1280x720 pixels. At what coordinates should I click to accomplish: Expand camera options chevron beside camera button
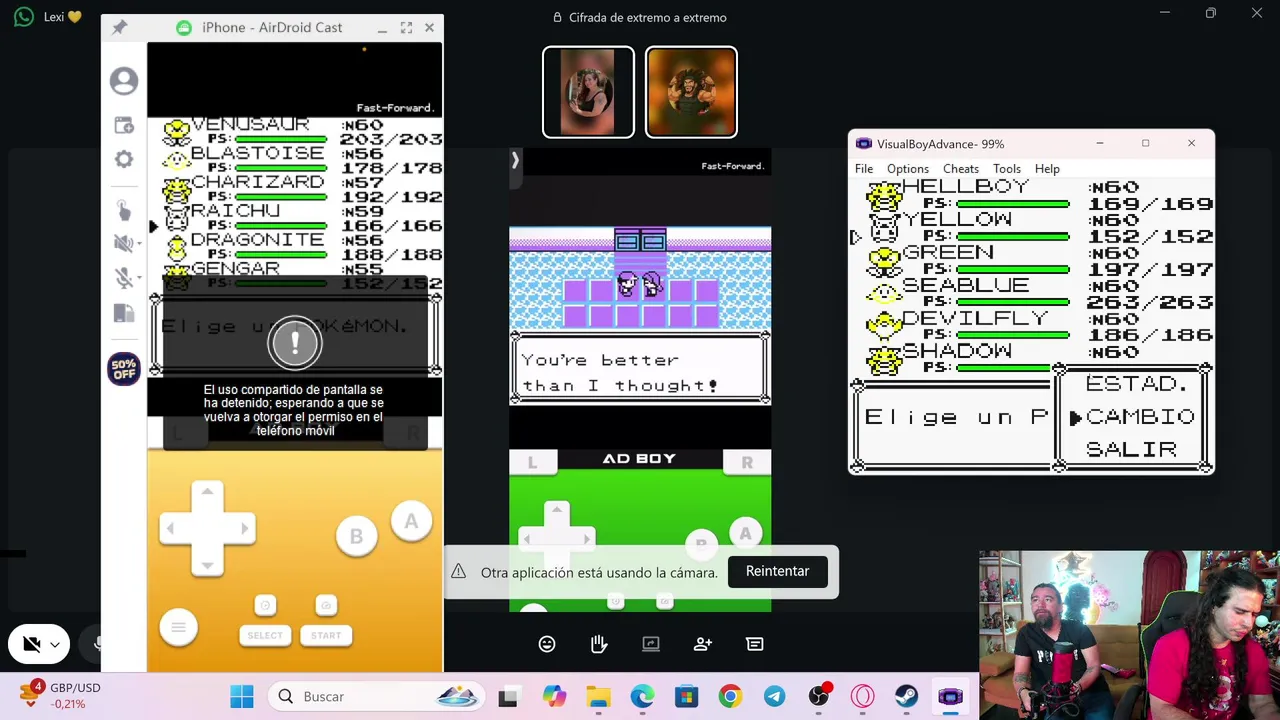[55, 645]
